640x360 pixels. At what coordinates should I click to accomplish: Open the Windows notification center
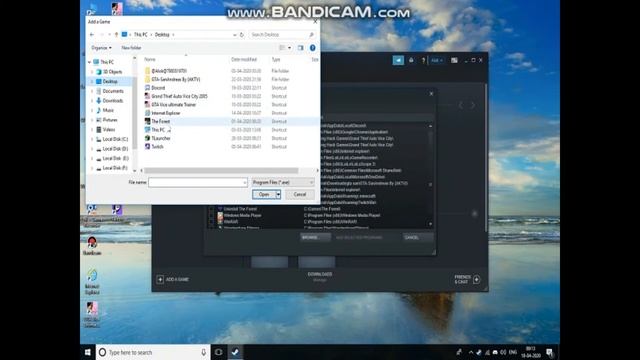(549, 352)
